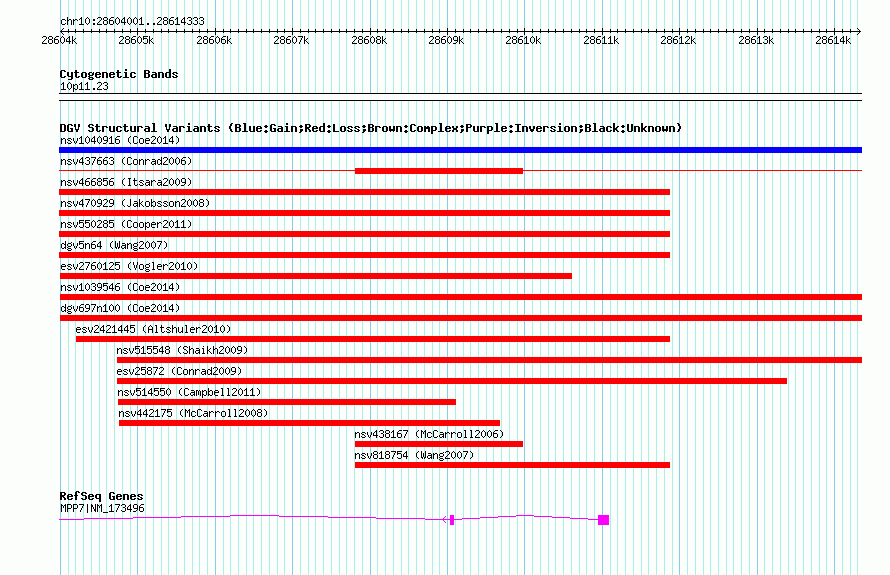Image resolution: width=890 pixels, height=575 pixels.
Task: Click the dgv5n64 (Wang2007) label
Action: 114,245
